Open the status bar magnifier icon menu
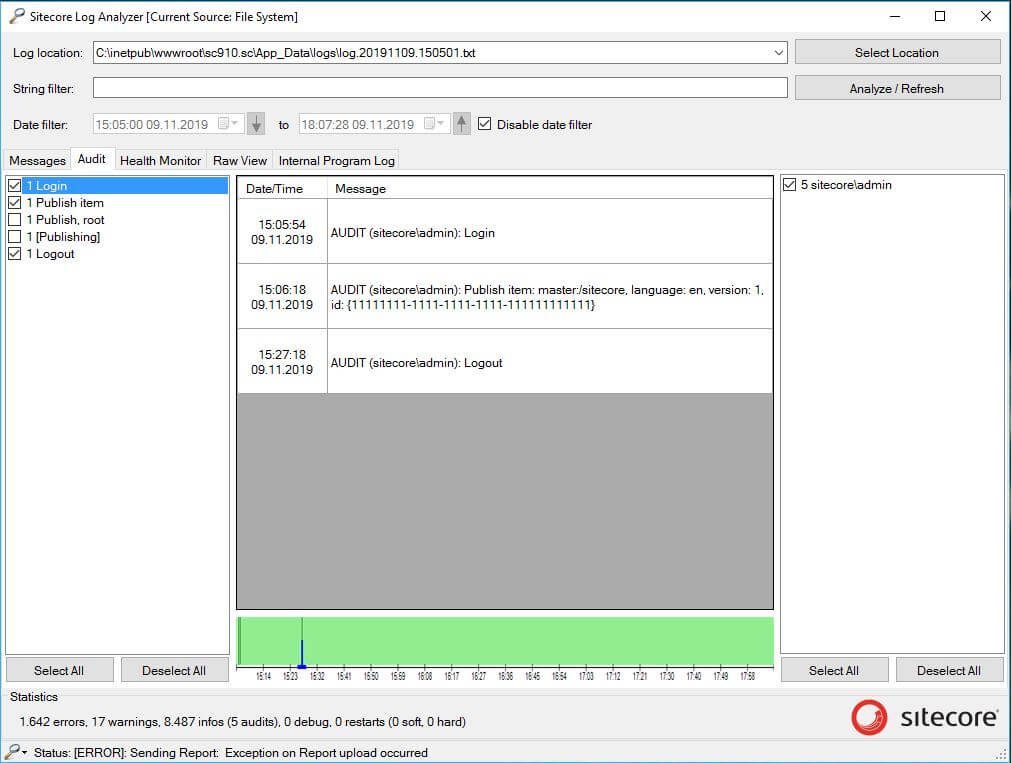The image size is (1011, 763). tap(15, 752)
